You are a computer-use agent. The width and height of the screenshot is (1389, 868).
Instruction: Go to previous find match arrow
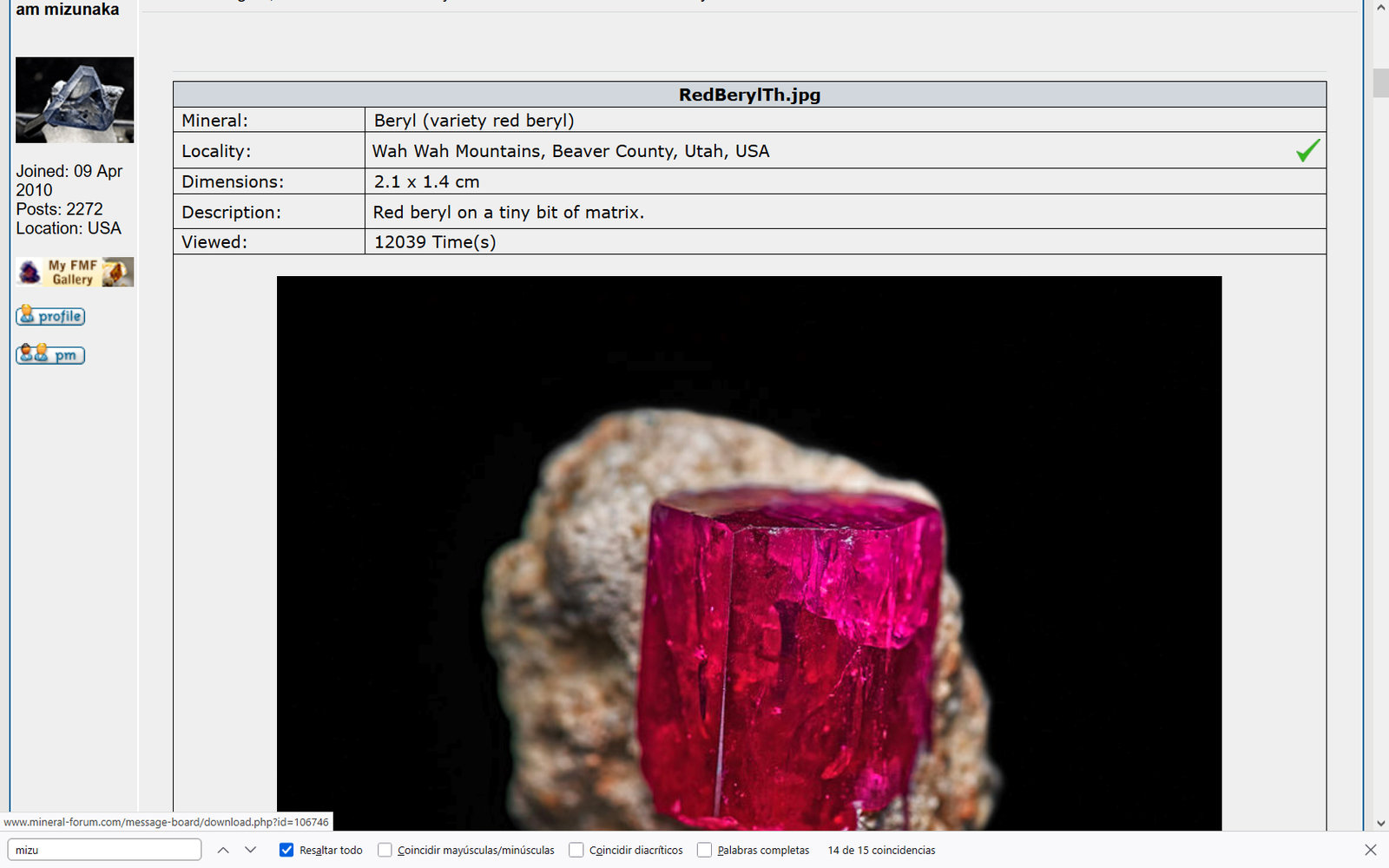tap(223, 850)
